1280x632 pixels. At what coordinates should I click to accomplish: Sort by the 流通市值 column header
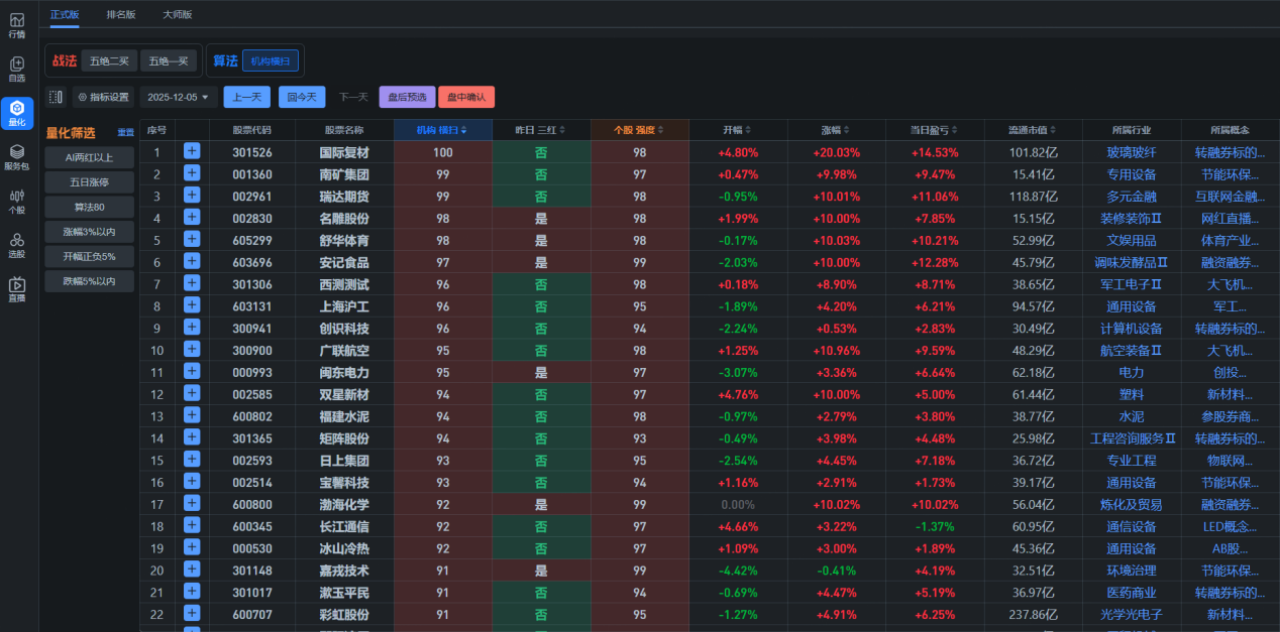tap(1033, 130)
